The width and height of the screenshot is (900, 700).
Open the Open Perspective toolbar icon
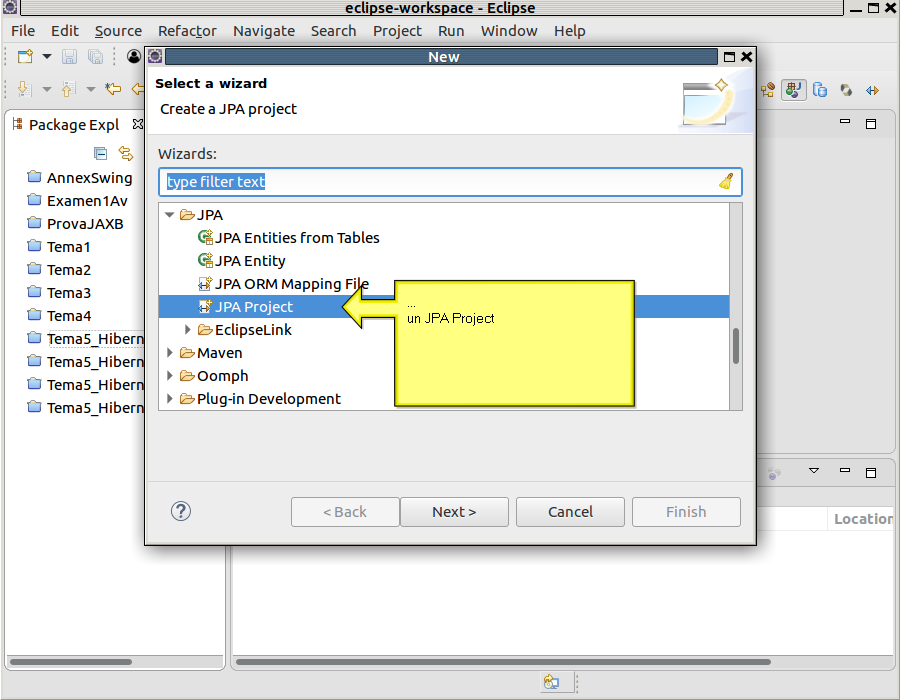767,90
